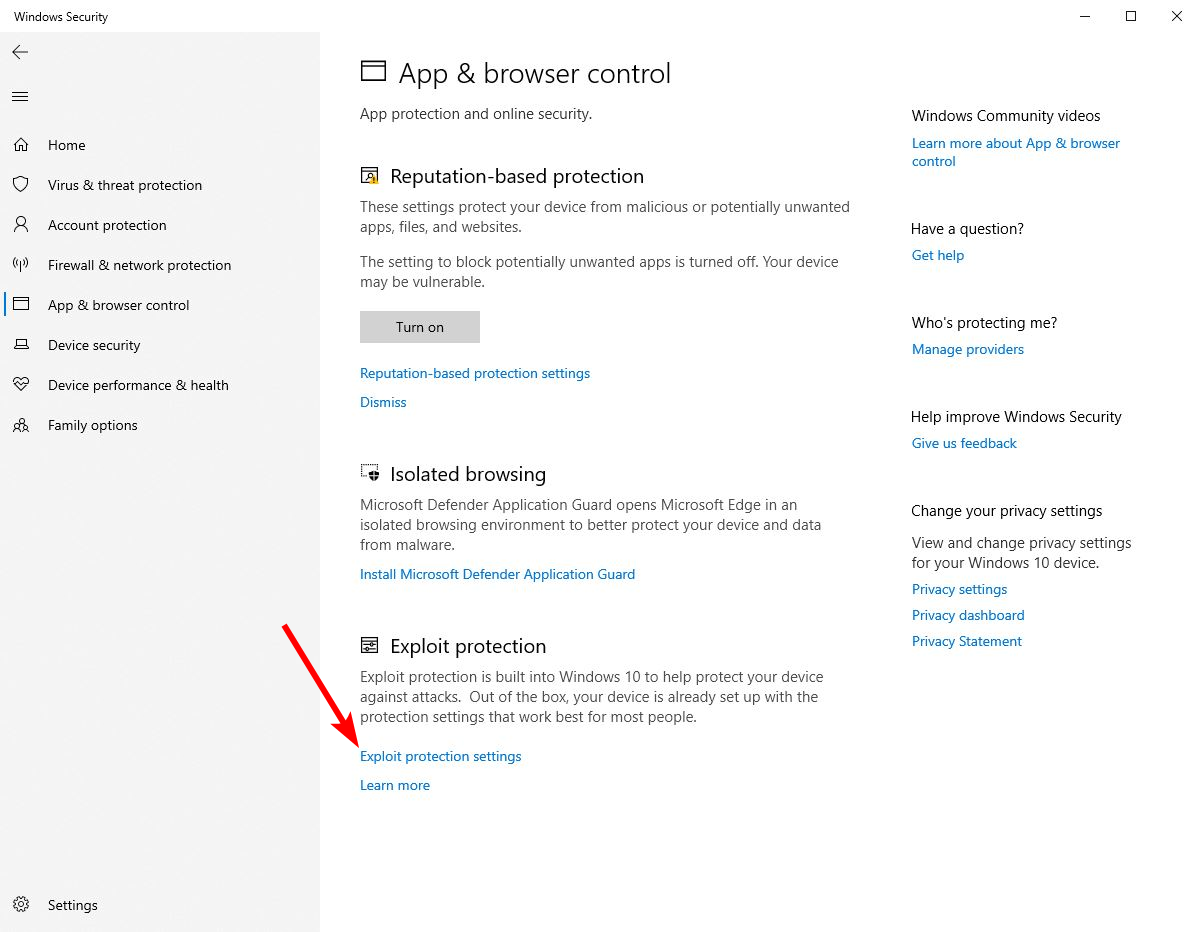The image size is (1200, 932).
Task: Open Home via house icon
Action: tap(20, 145)
